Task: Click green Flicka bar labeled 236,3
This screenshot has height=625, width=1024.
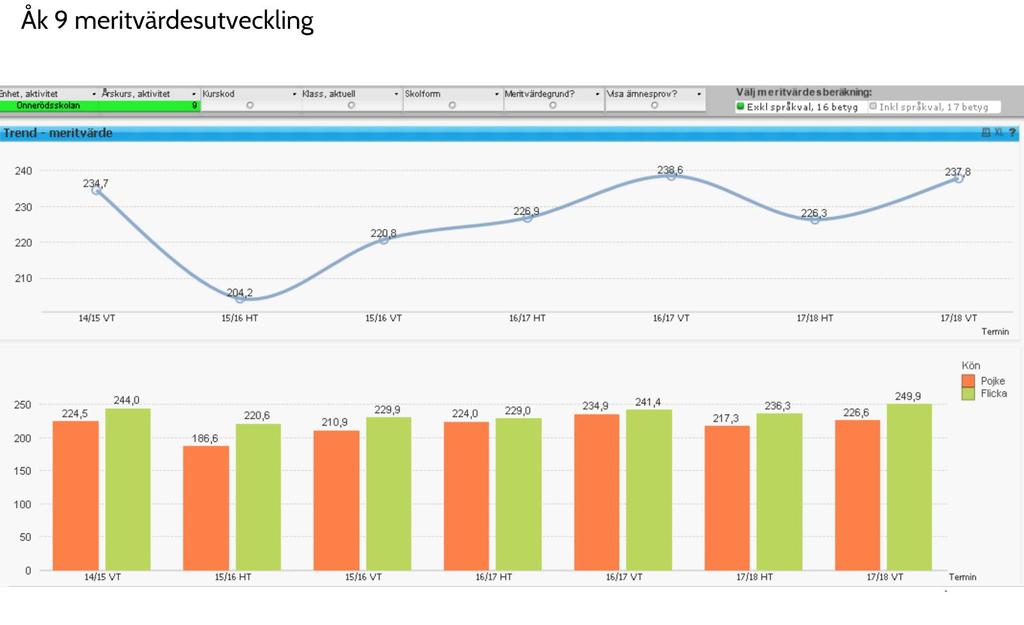Action: click(780, 492)
